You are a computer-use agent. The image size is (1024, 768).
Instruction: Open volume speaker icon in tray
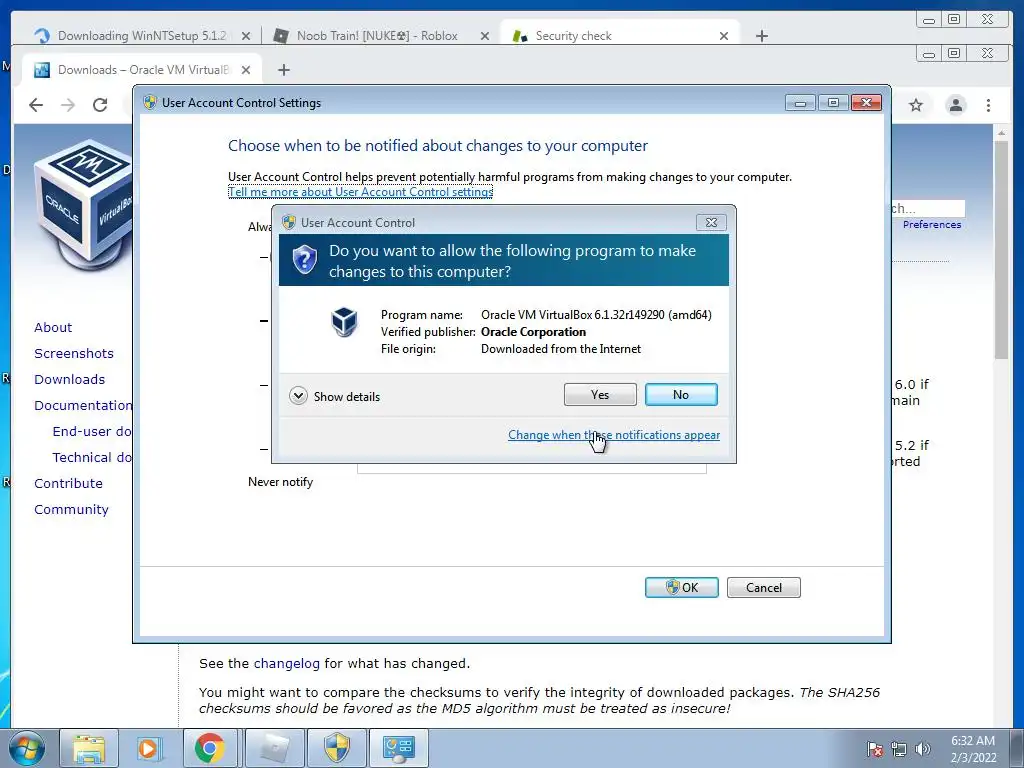[922, 749]
